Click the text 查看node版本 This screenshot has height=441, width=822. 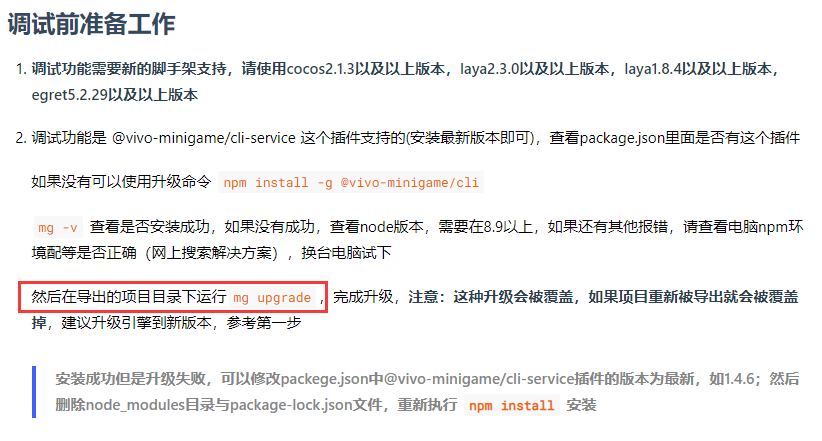(x=376, y=227)
